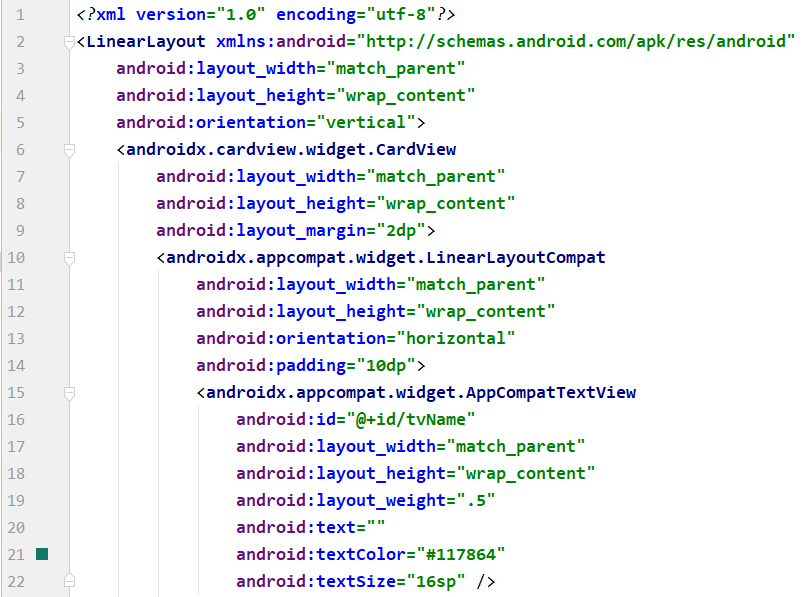This screenshot has width=808, height=597.
Task: Click line number 20 in gutter
Action: (17, 527)
